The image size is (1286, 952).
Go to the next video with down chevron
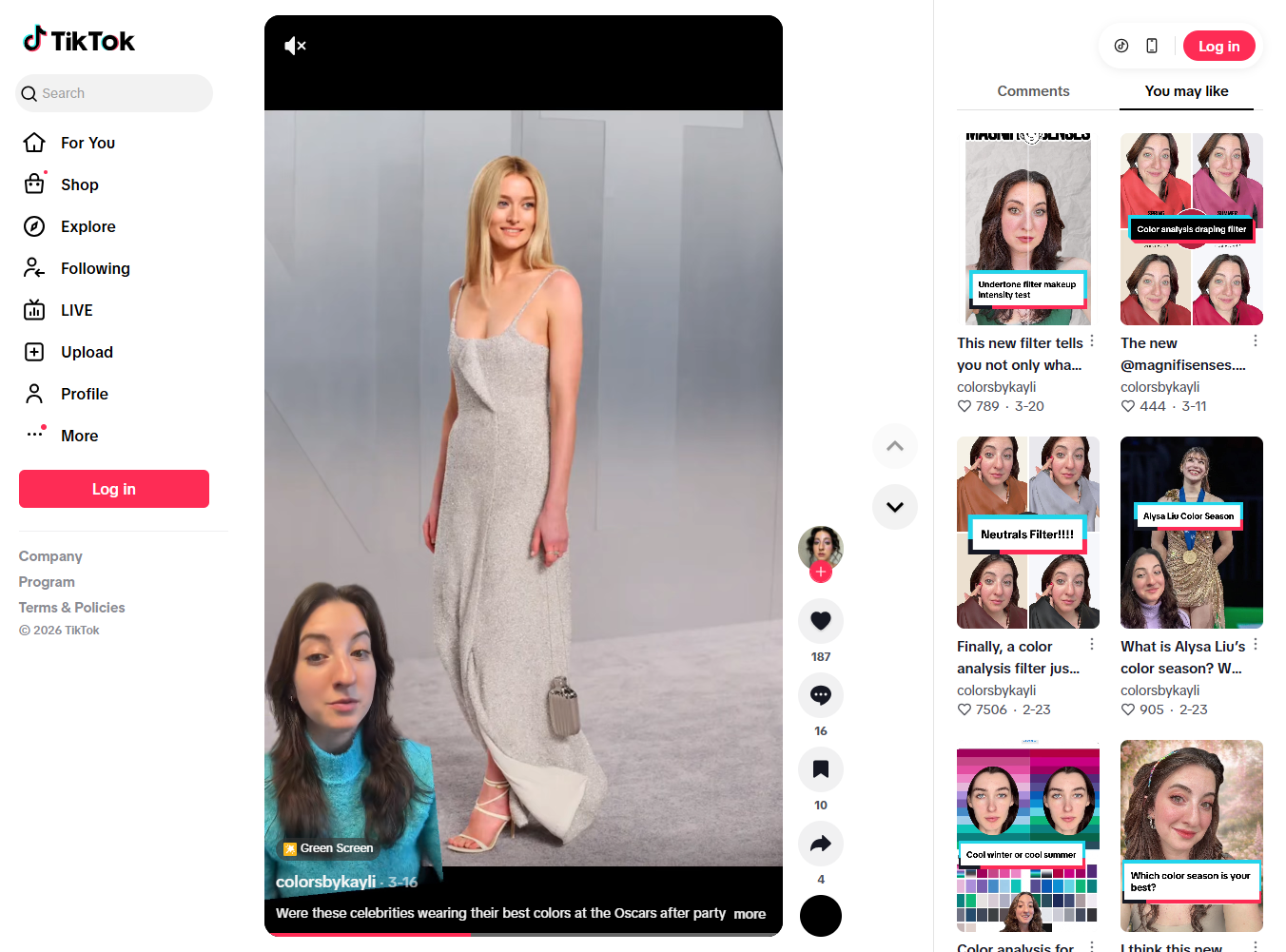coord(894,507)
